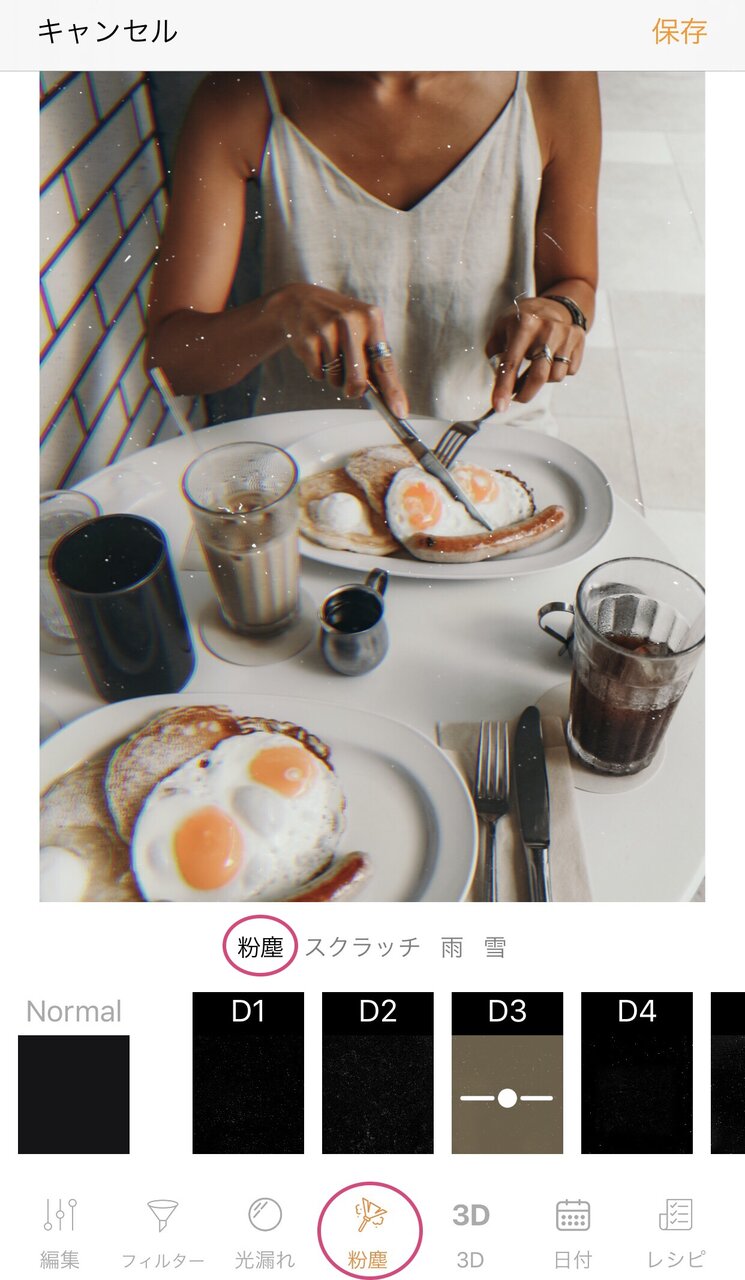Open the フィルター funnel icon
745x1280 pixels.
click(162, 1216)
